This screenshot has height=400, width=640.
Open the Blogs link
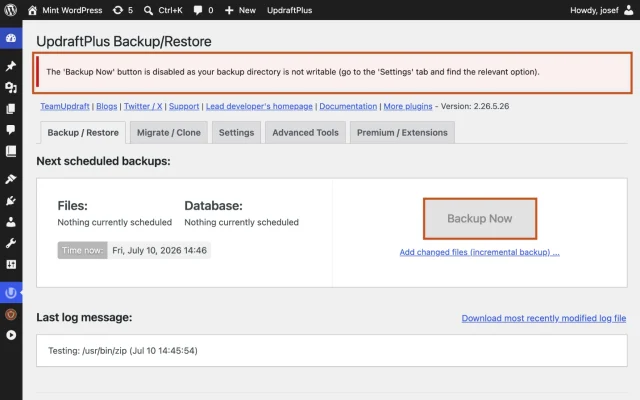(x=107, y=106)
